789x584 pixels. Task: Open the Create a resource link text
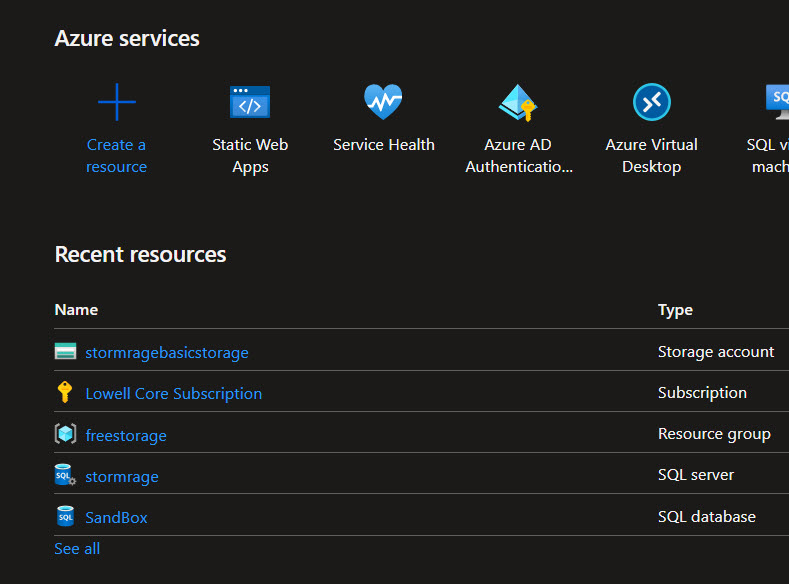pyautogui.click(x=116, y=155)
